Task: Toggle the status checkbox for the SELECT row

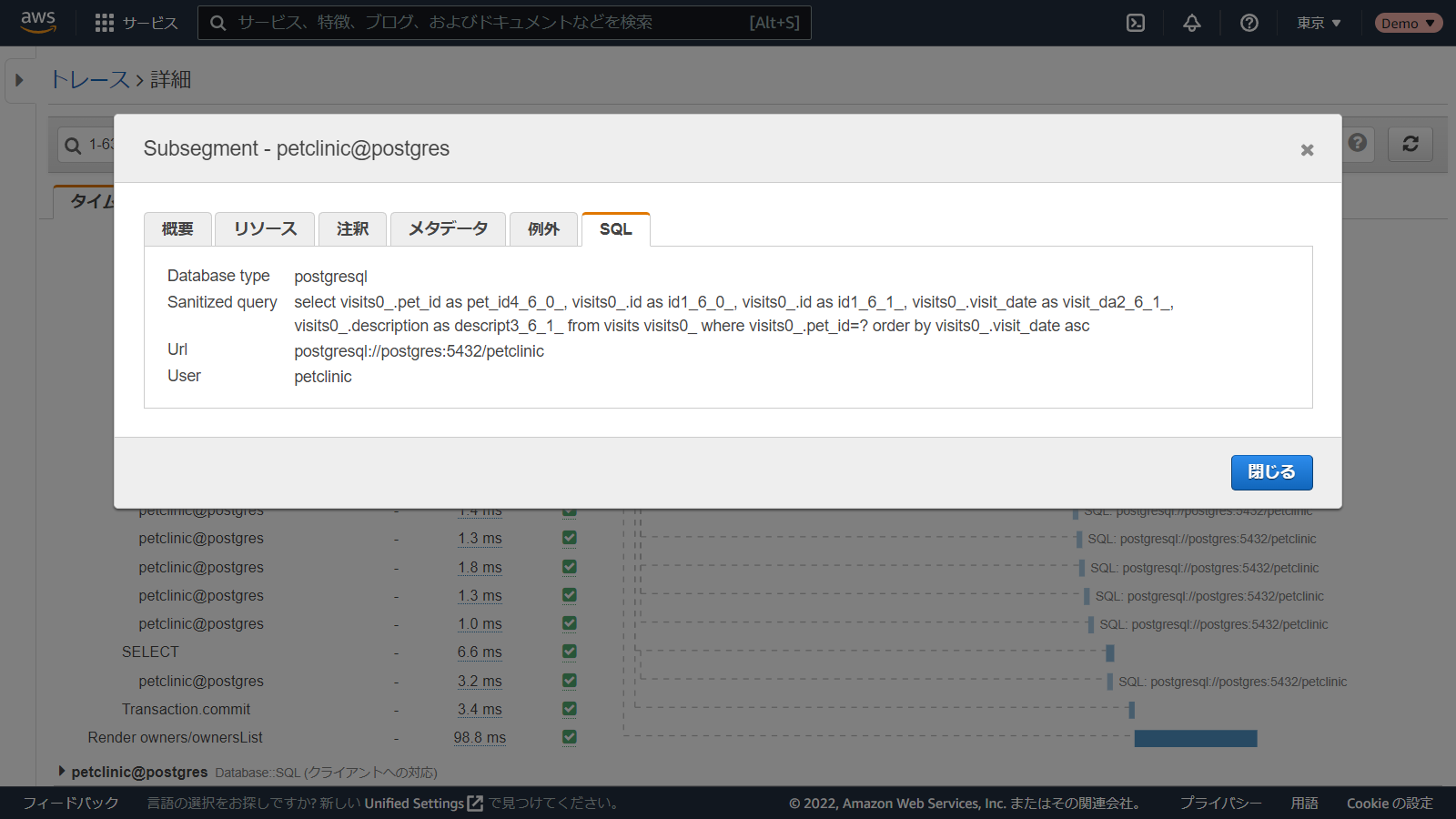Action: tap(570, 652)
